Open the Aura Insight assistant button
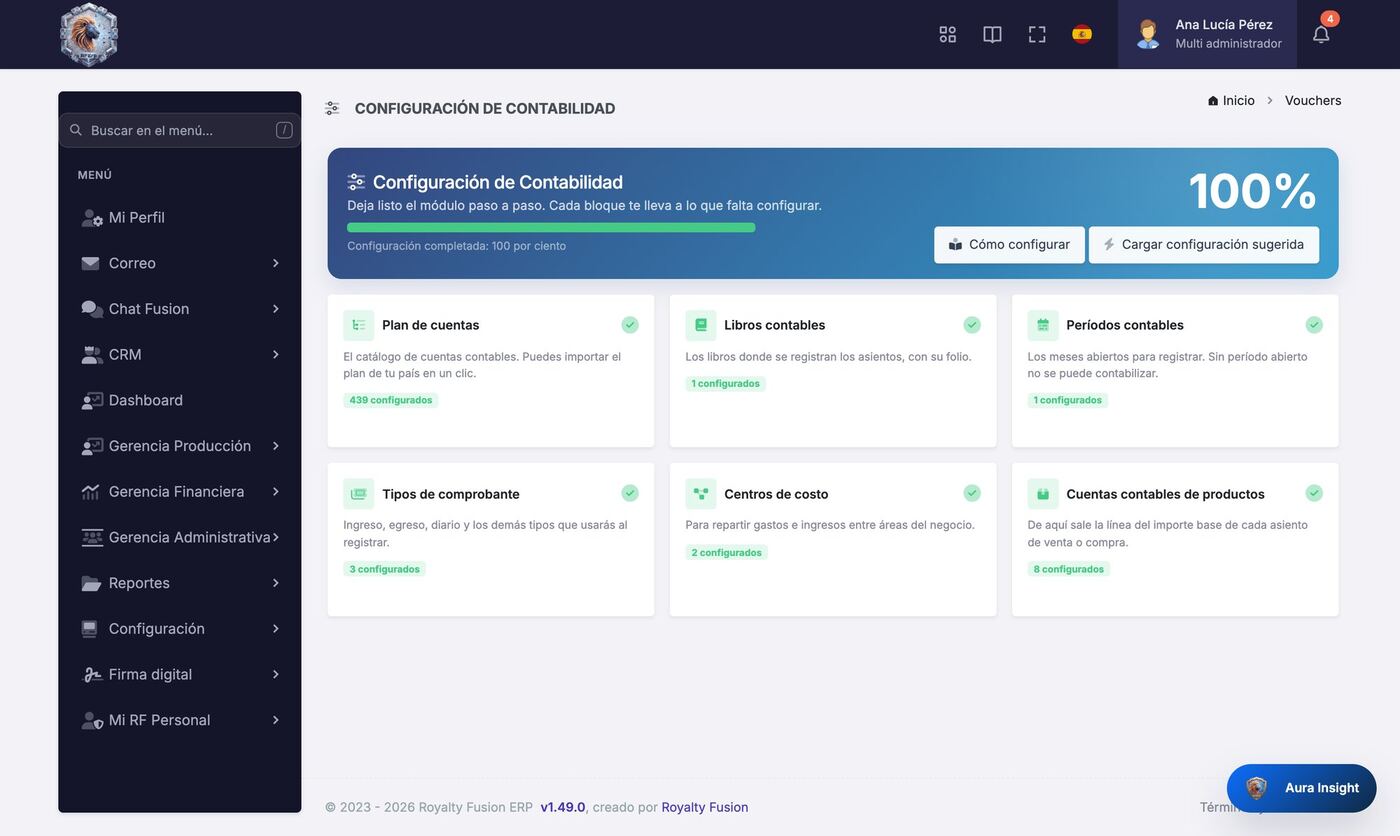This screenshot has width=1400, height=836. (1302, 788)
